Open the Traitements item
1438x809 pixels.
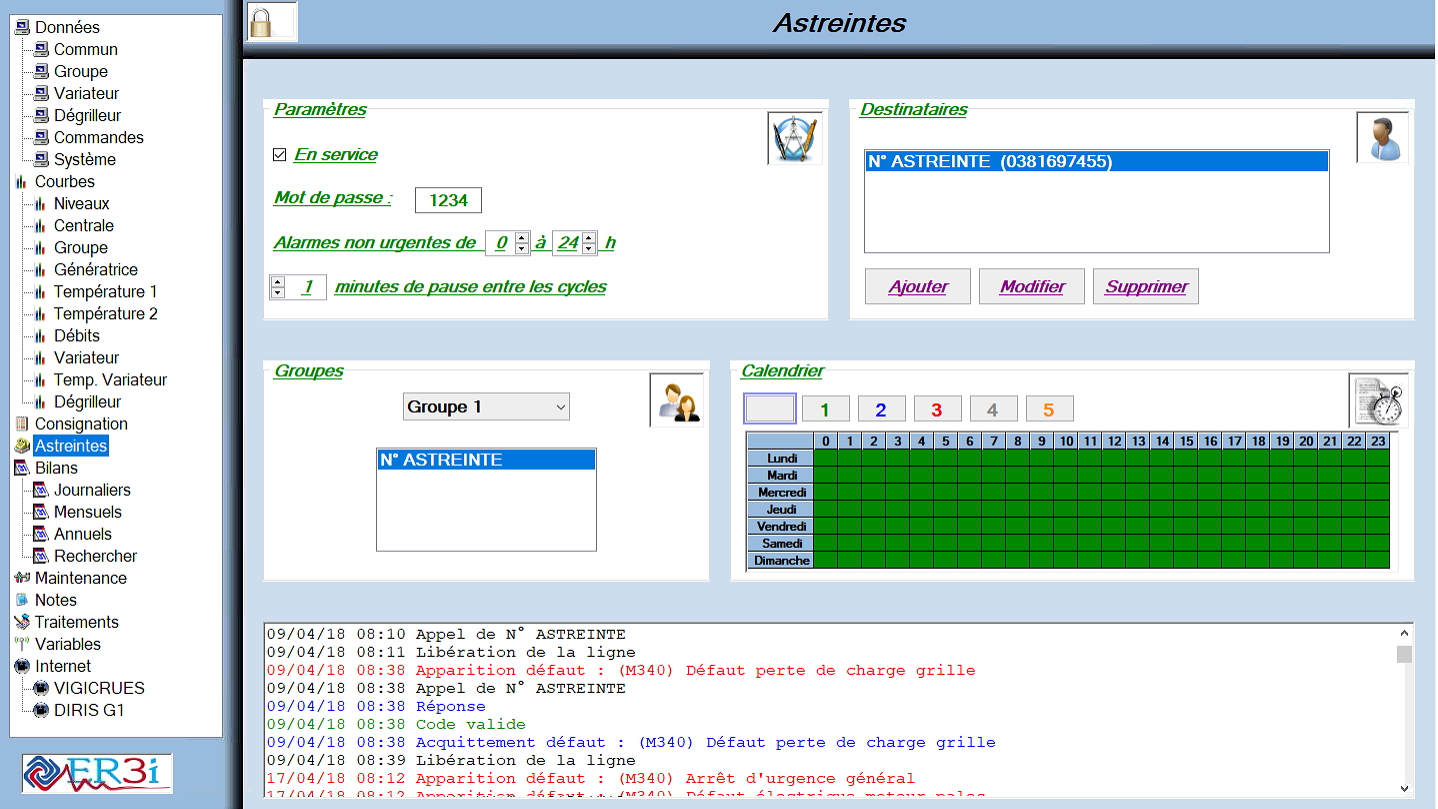[76, 621]
